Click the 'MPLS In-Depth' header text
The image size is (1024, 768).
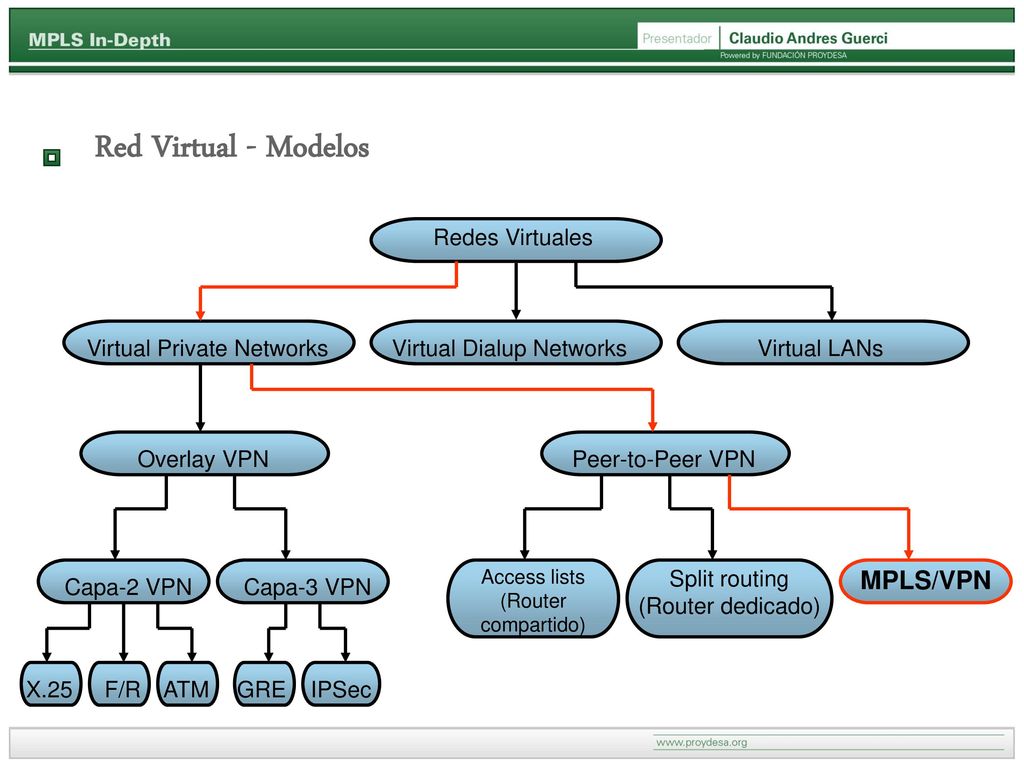pyautogui.click(x=99, y=40)
